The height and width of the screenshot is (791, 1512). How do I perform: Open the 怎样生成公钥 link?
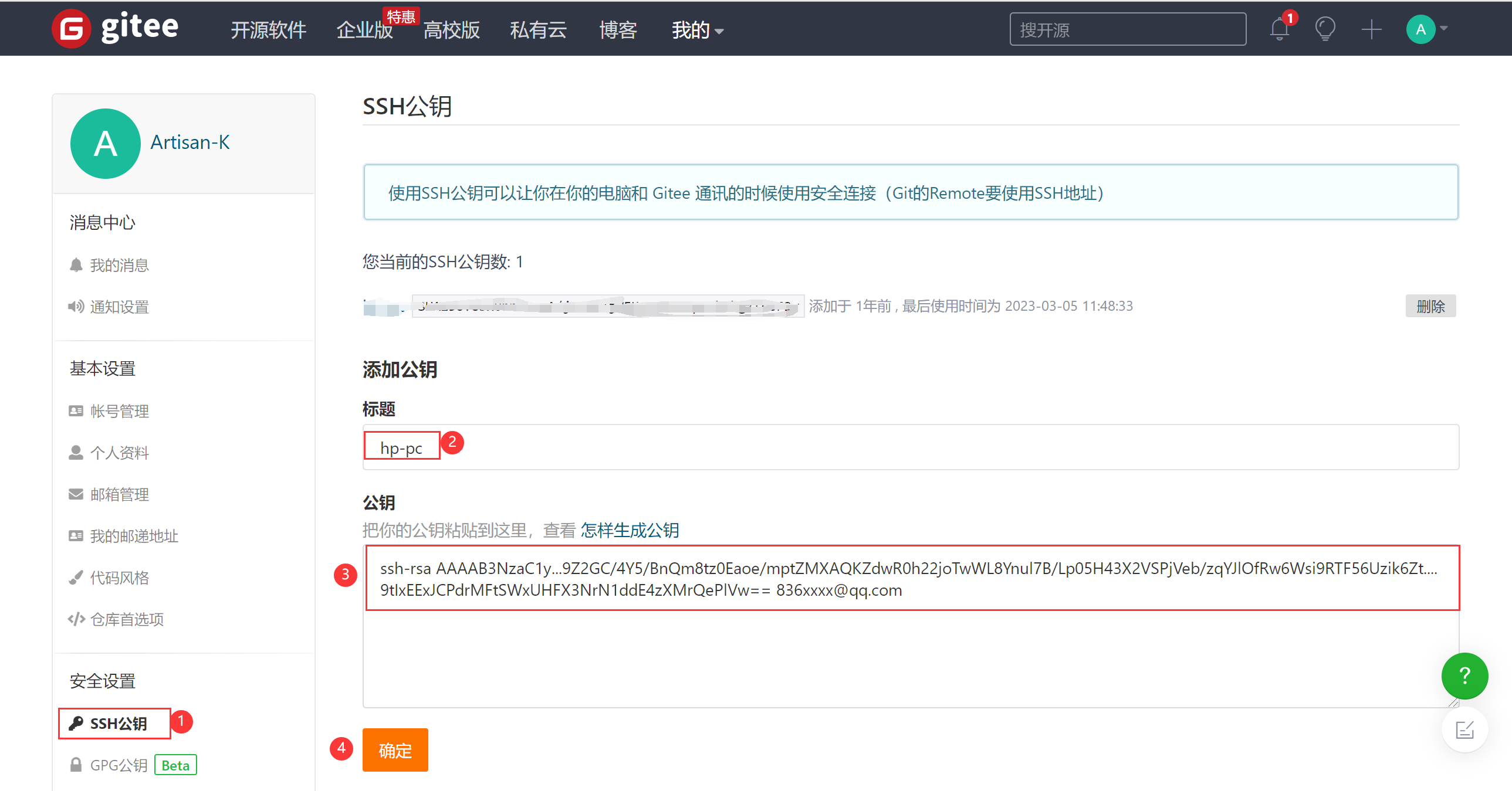click(629, 531)
